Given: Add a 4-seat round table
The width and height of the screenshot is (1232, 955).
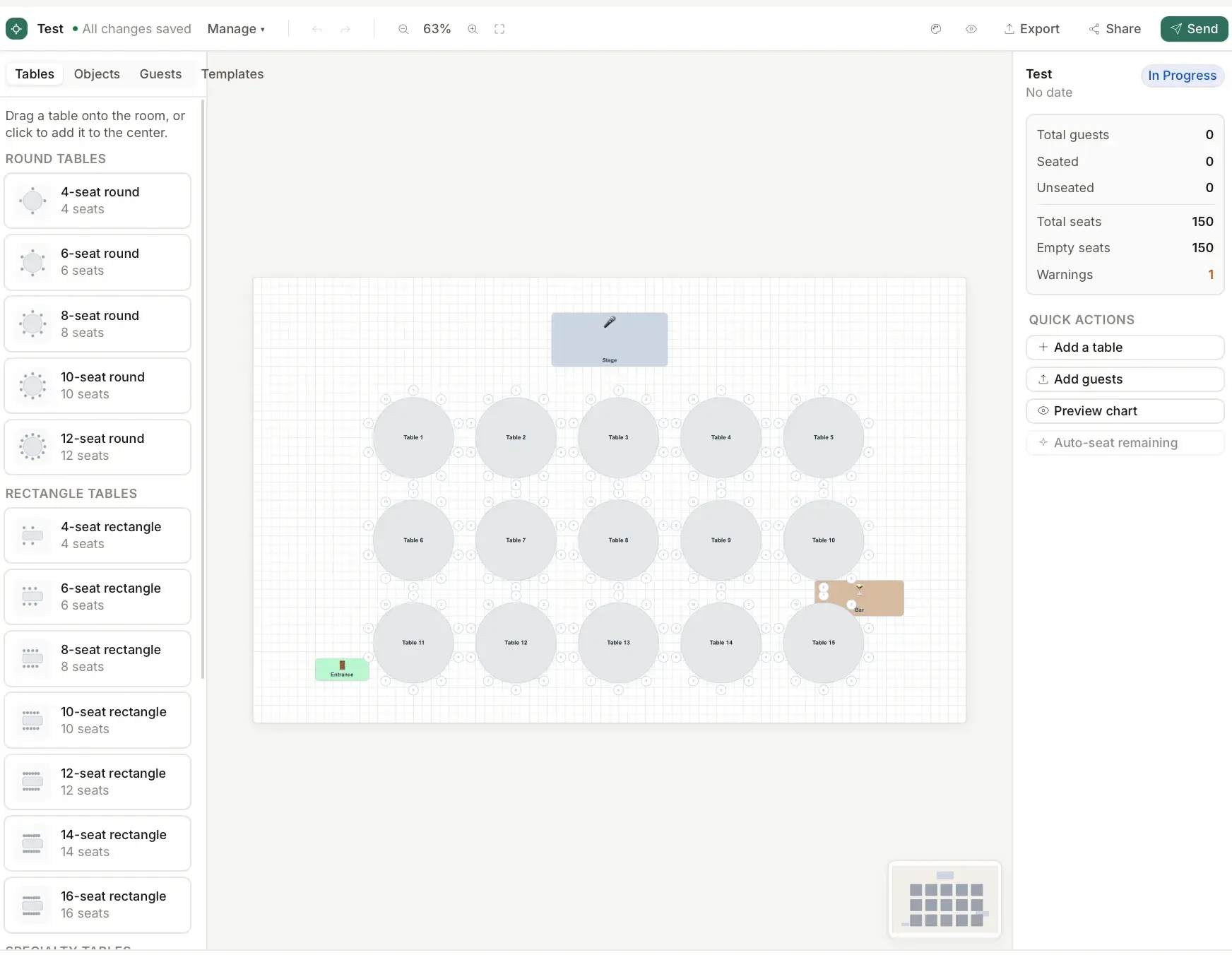Looking at the screenshot, I should tap(97, 201).
